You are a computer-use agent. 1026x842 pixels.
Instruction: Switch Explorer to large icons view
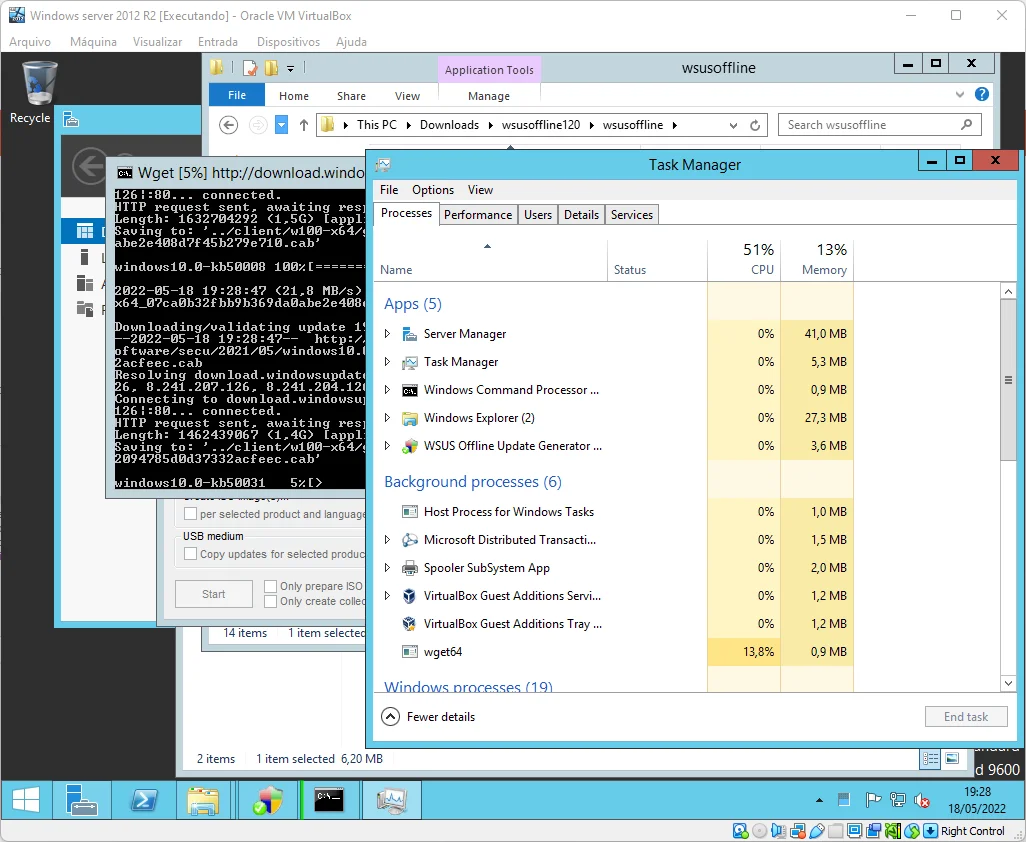tap(952, 759)
